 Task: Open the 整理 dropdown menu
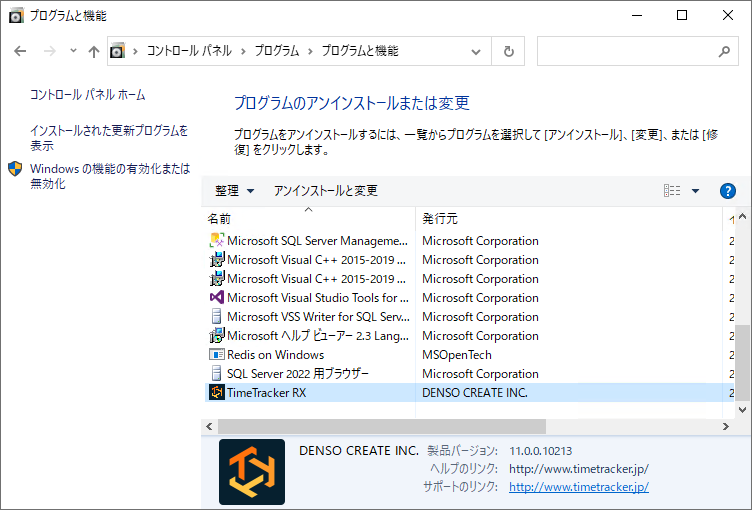[x=234, y=191]
